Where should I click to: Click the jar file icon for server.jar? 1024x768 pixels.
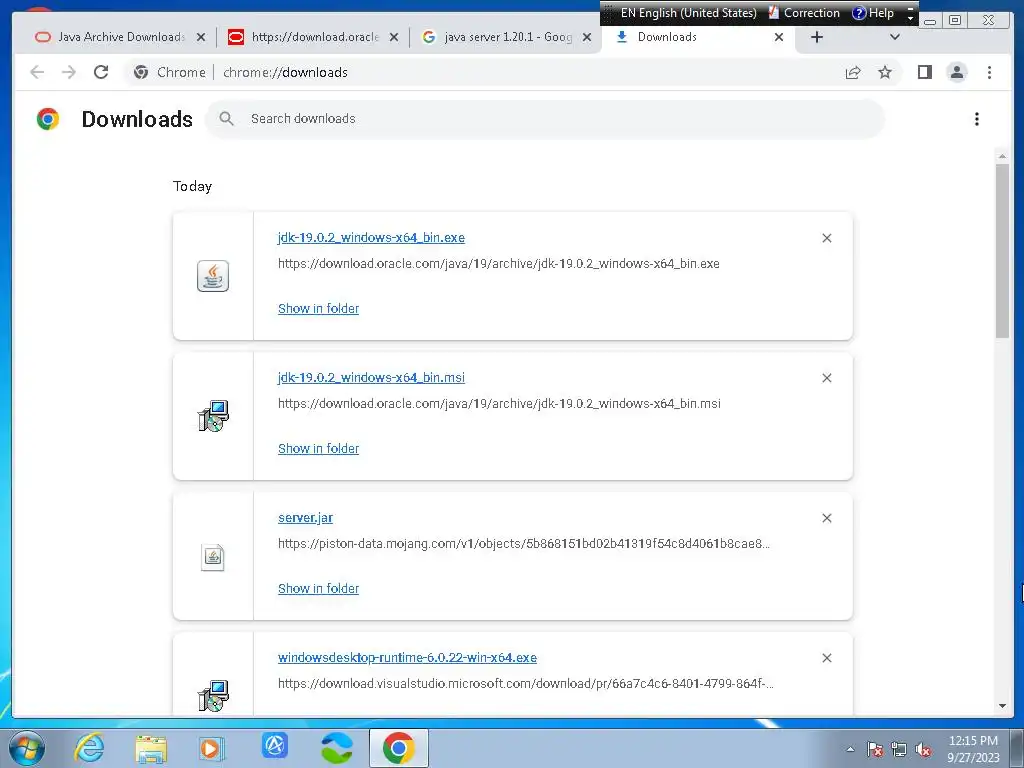[x=213, y=556]
